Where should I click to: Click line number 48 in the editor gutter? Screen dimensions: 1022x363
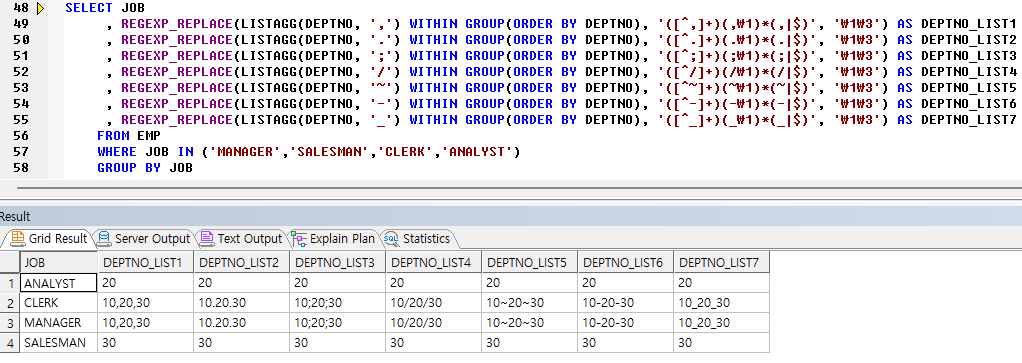22,8
